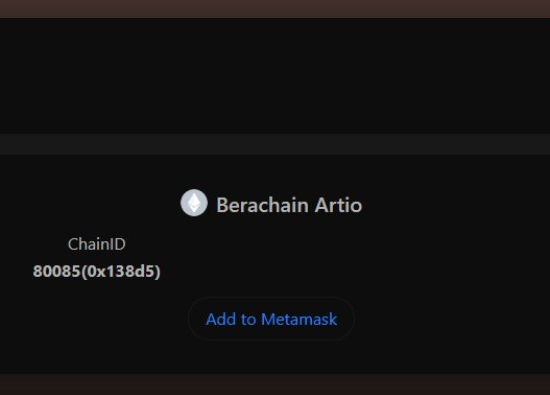Click the brown header bar at top
The image size is (550, 395).
[275, 9]
